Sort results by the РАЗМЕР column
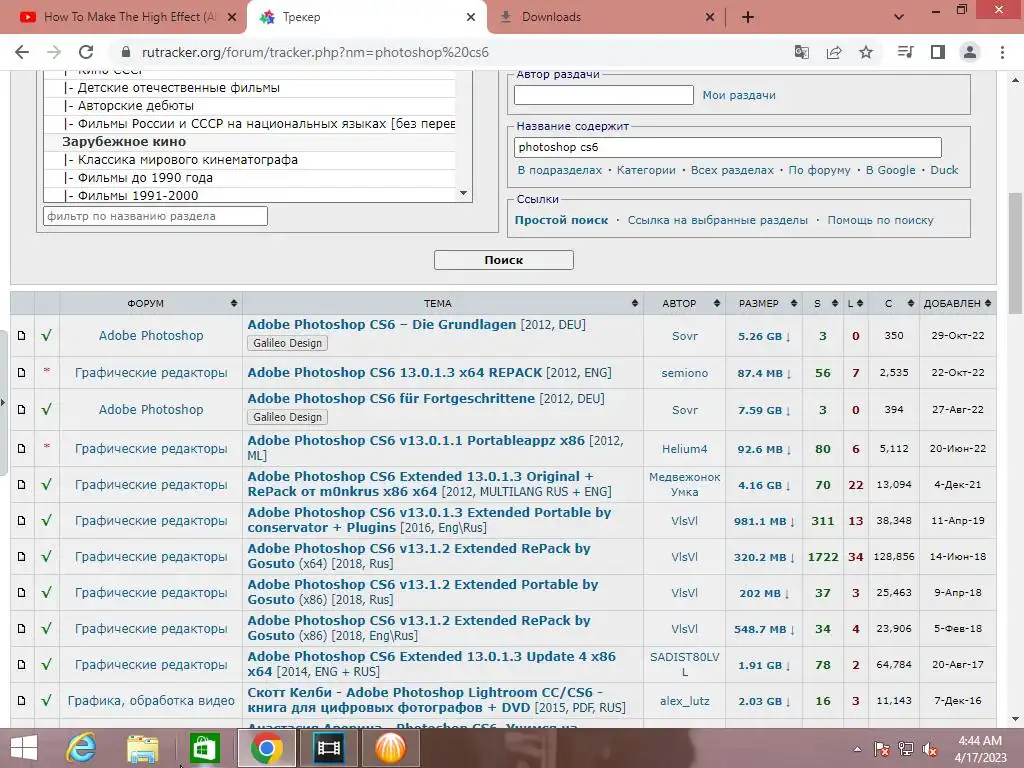This screenshot has width=1024, height=768. pyautogui.click(x=763, y=303)
